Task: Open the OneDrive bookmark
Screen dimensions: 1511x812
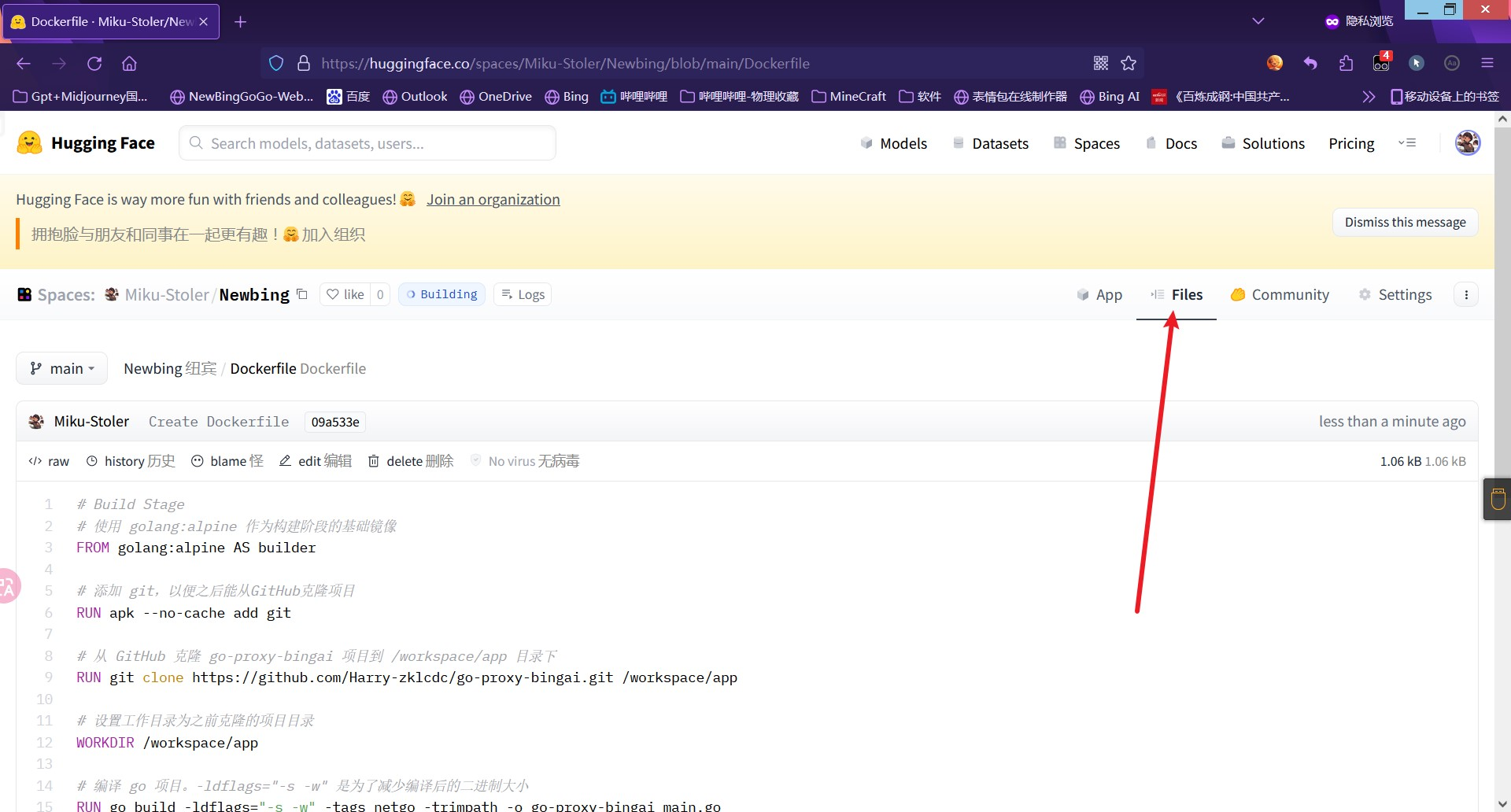Action: (496, 97)
